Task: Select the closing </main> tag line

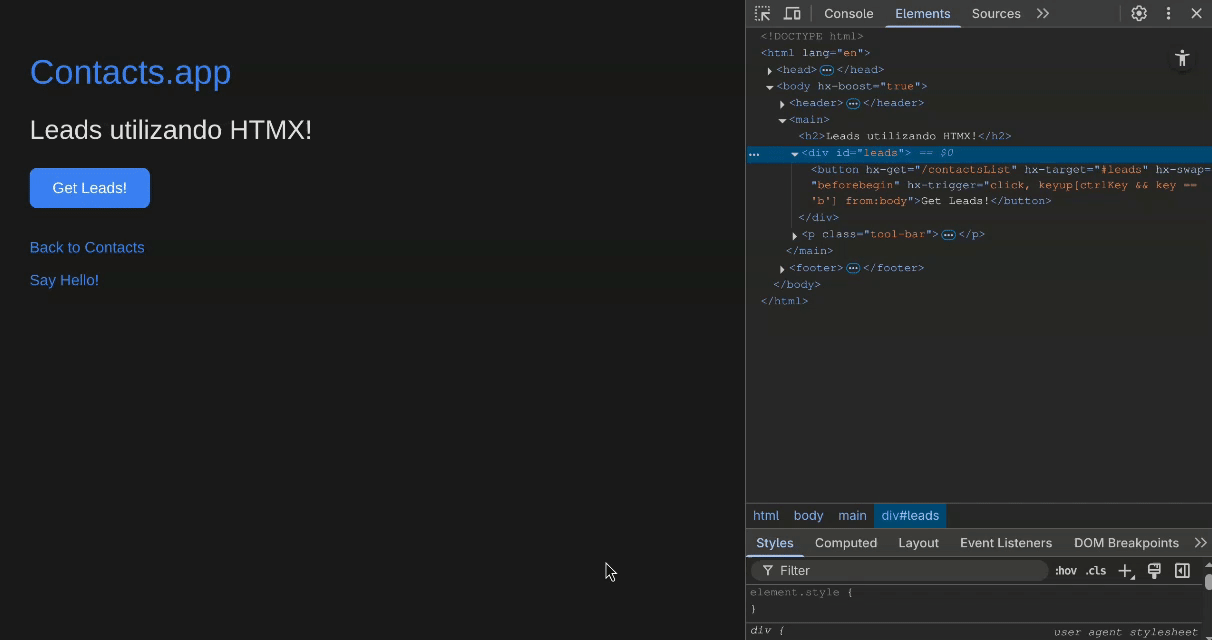Action: pyautogui.click(x=809, y=251)
